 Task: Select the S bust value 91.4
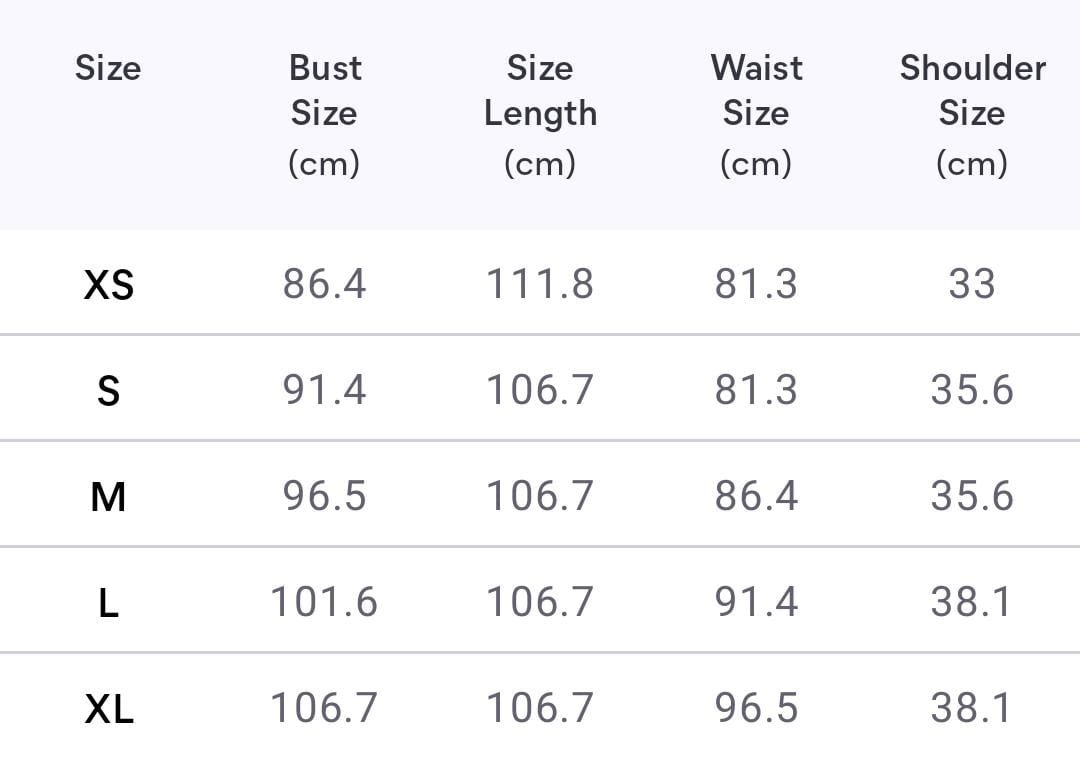tap(324, 389)
